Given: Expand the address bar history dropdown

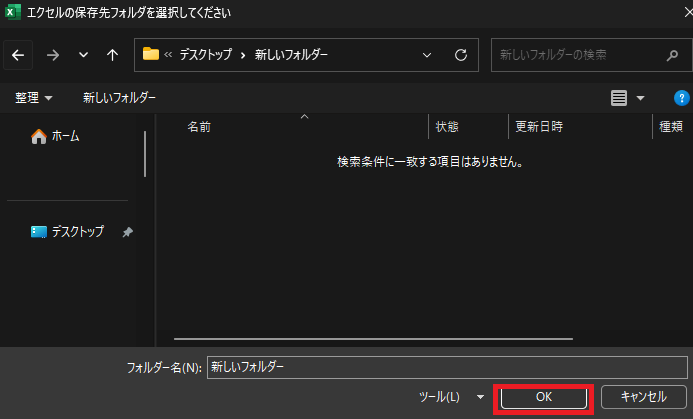Looking at the screenshot, I should tap(428, 54).
